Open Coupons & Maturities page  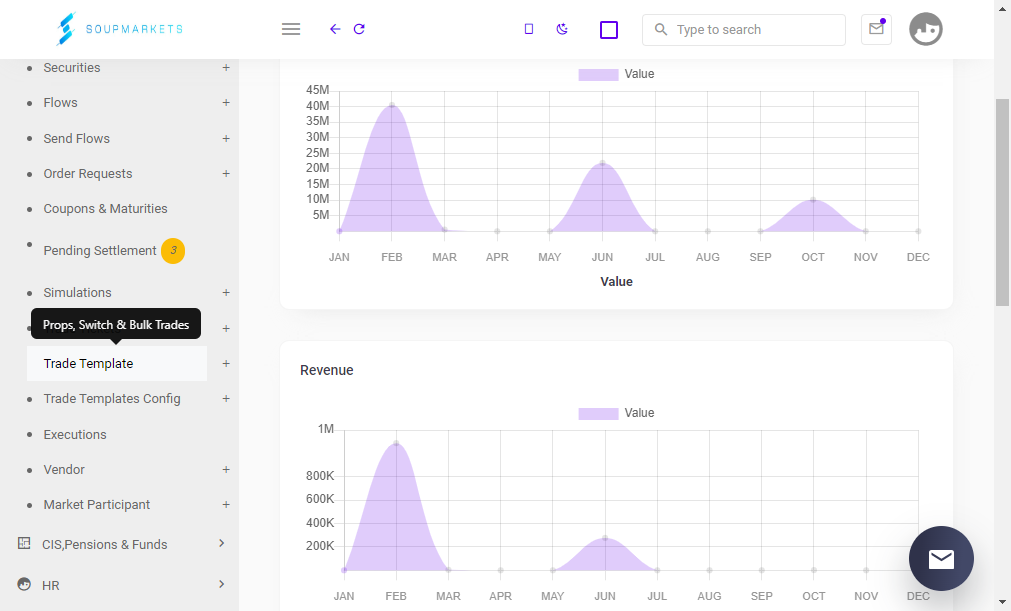105,209
